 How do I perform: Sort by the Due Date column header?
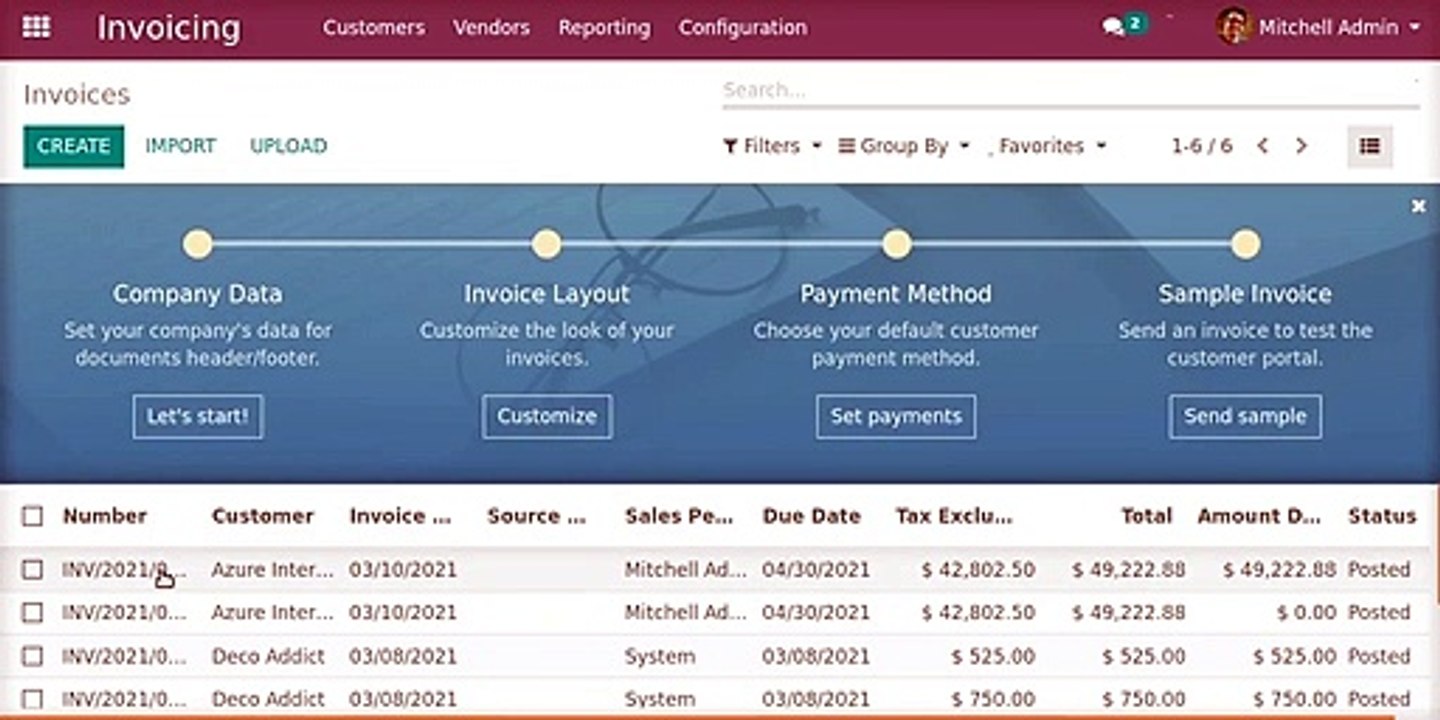(x=811, y=516)
